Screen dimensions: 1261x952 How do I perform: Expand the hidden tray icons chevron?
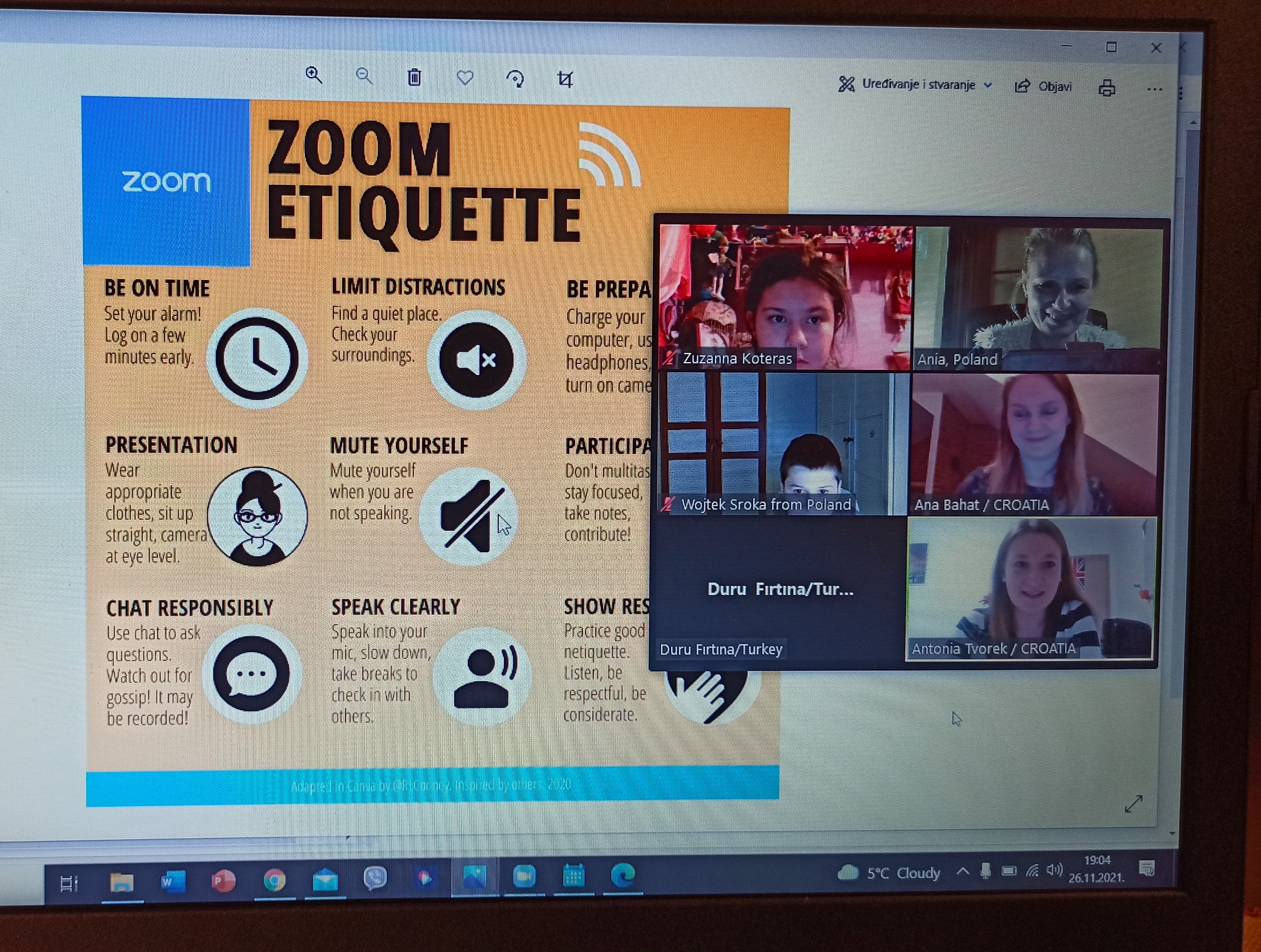tap(963, 871)
